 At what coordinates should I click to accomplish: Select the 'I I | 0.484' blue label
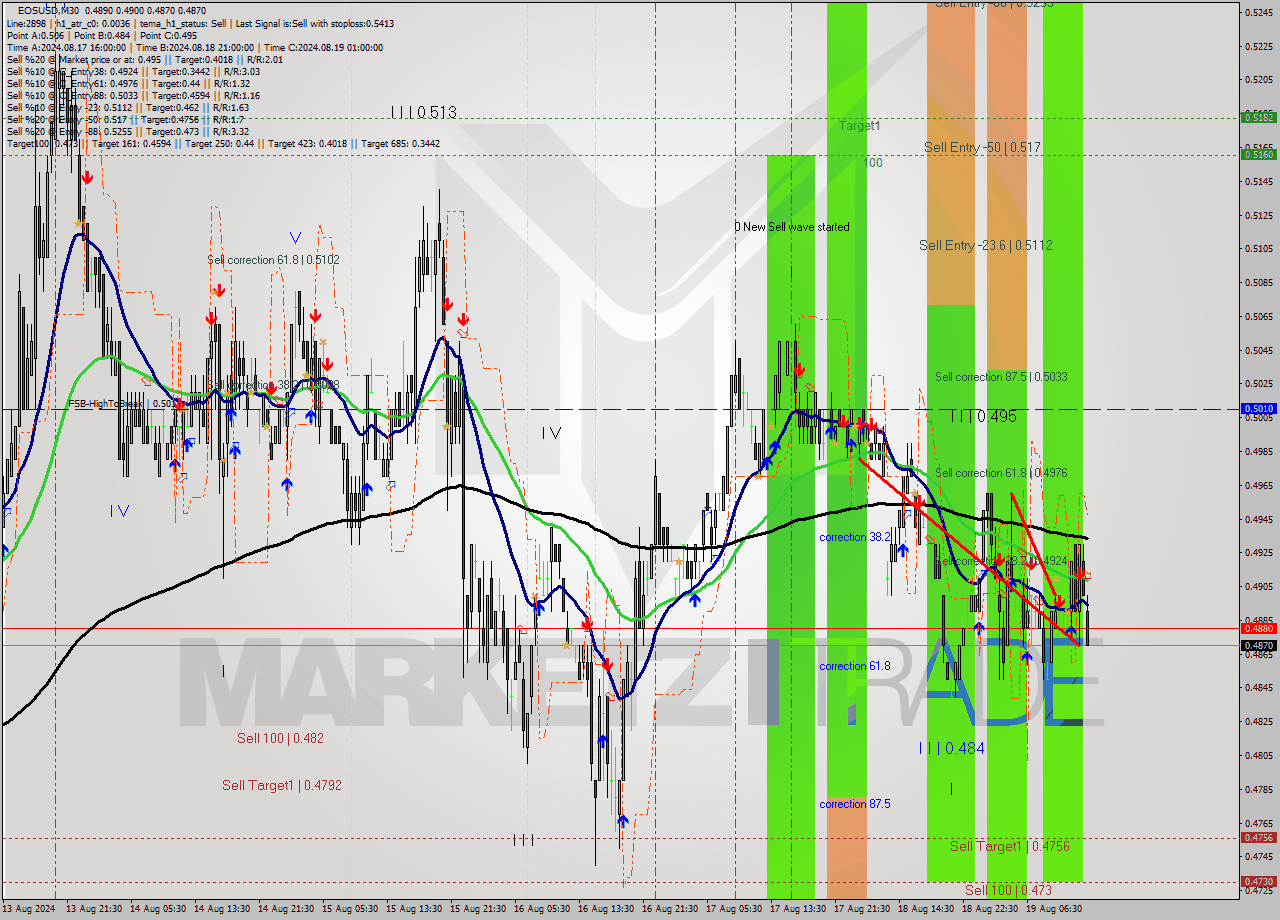[951, 748]
